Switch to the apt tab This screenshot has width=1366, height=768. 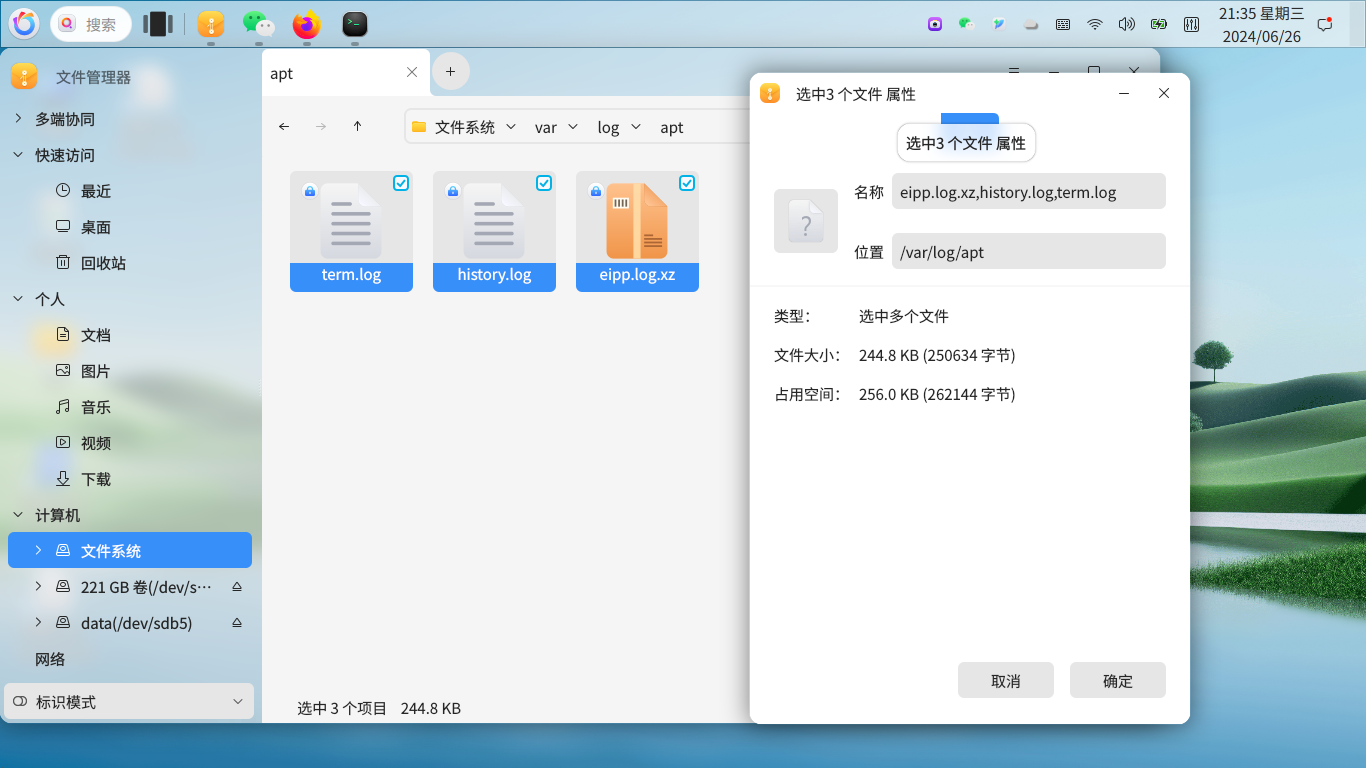345,73
